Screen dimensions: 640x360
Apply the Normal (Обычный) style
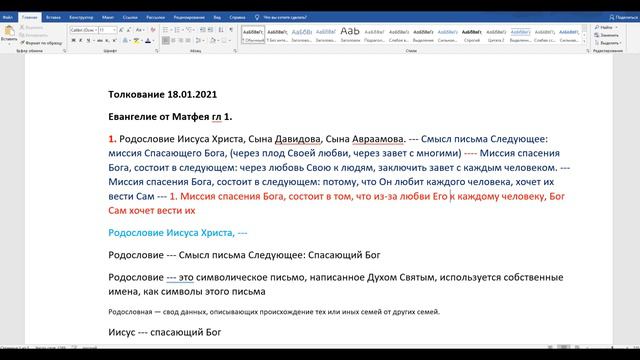(x=253, y=35)
